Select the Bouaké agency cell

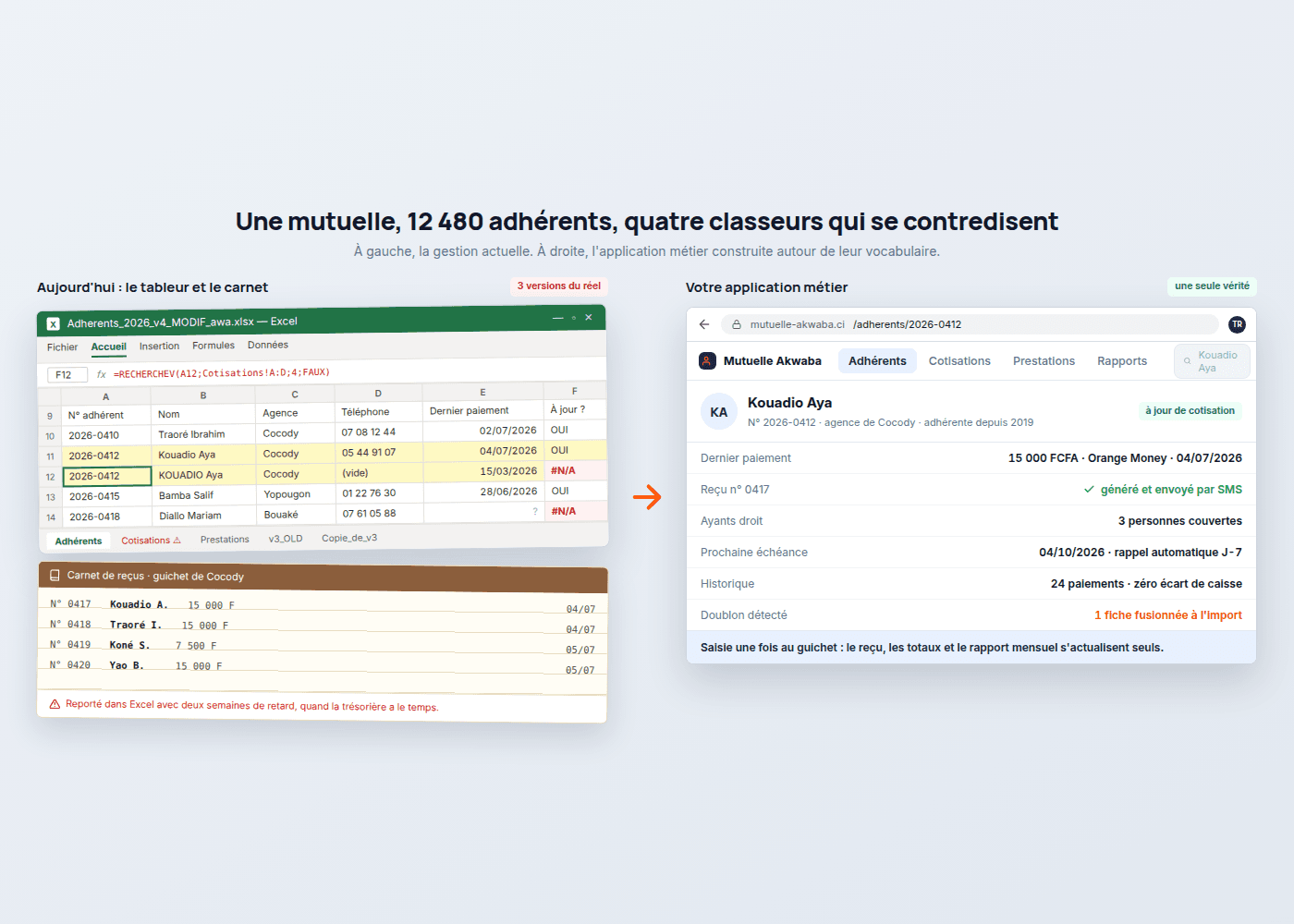[x=296, y=515]
